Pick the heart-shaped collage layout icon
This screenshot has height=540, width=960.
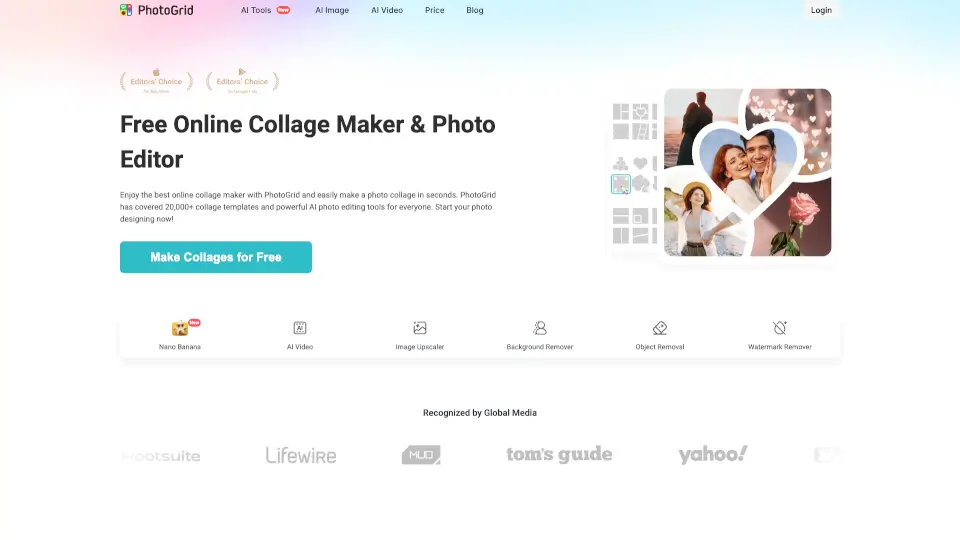click(640, 163)
